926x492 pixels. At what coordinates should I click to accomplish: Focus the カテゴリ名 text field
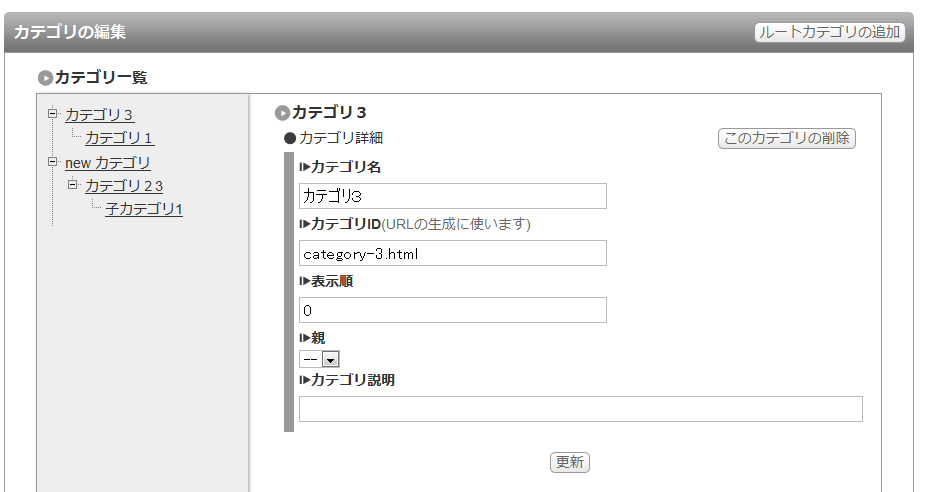453,196
